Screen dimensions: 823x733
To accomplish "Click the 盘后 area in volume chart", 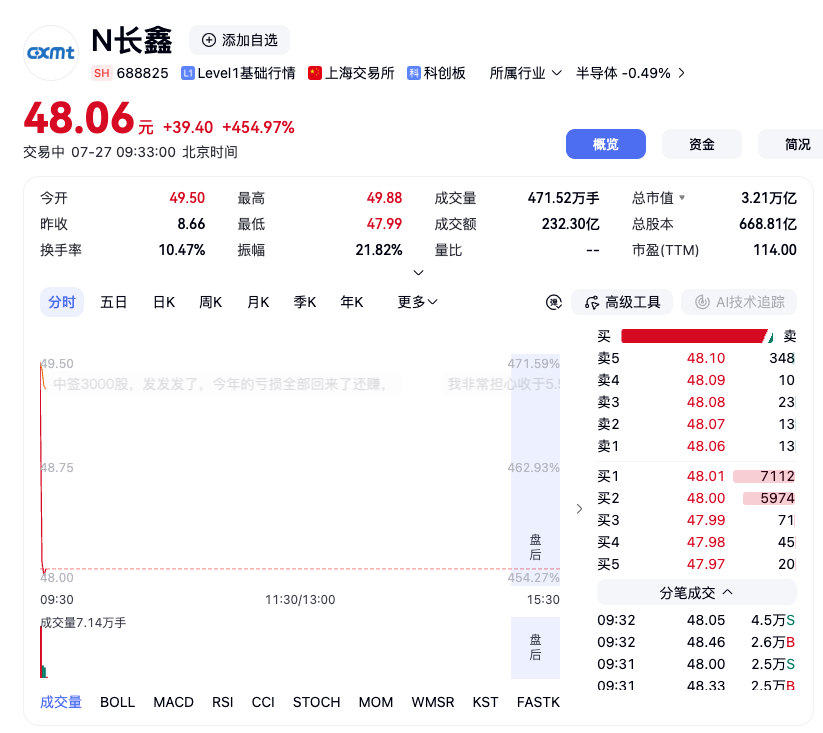I will pyautogui.click(x=535, y=647).
